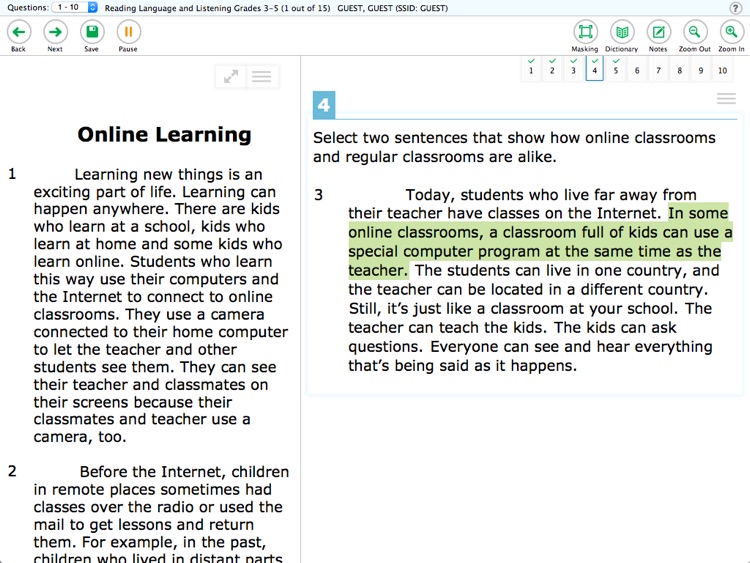This screenshot has height=563, width=750.
Task: Click paragraph number 3 in the question
Action: pos(319,195)
